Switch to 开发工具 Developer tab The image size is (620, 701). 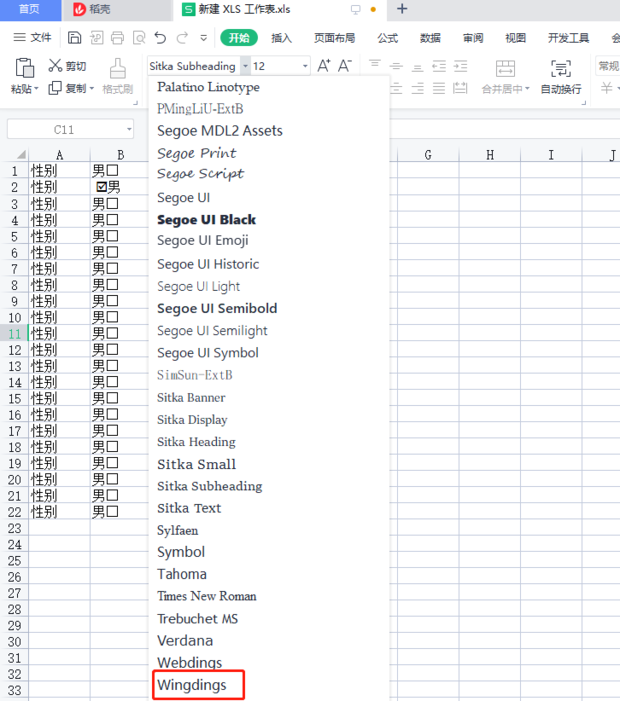[x=569, y=38]
